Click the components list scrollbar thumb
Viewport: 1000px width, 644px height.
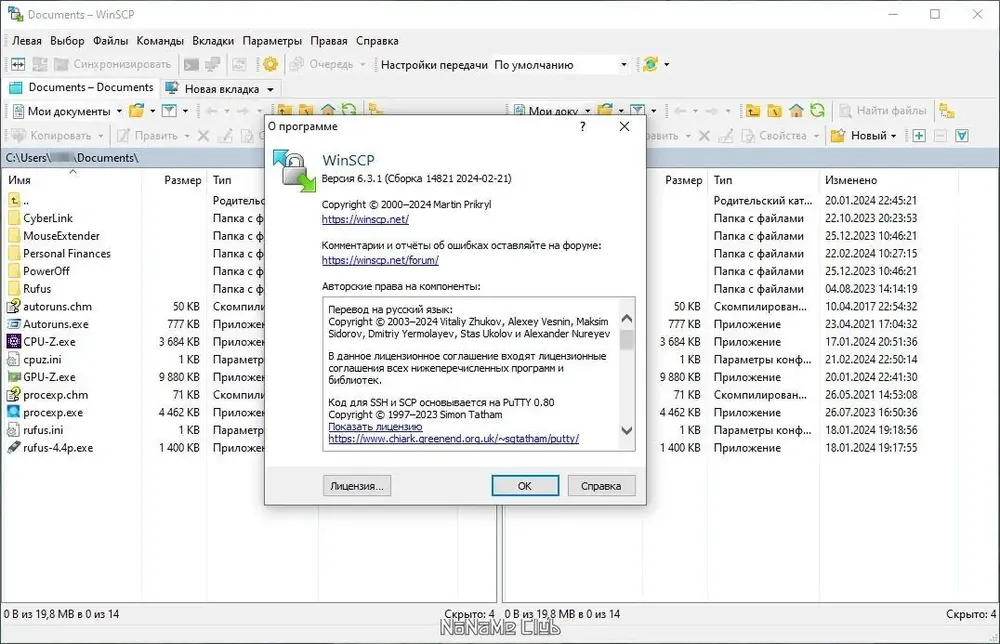pyautogui.click(x=627, y=339)
